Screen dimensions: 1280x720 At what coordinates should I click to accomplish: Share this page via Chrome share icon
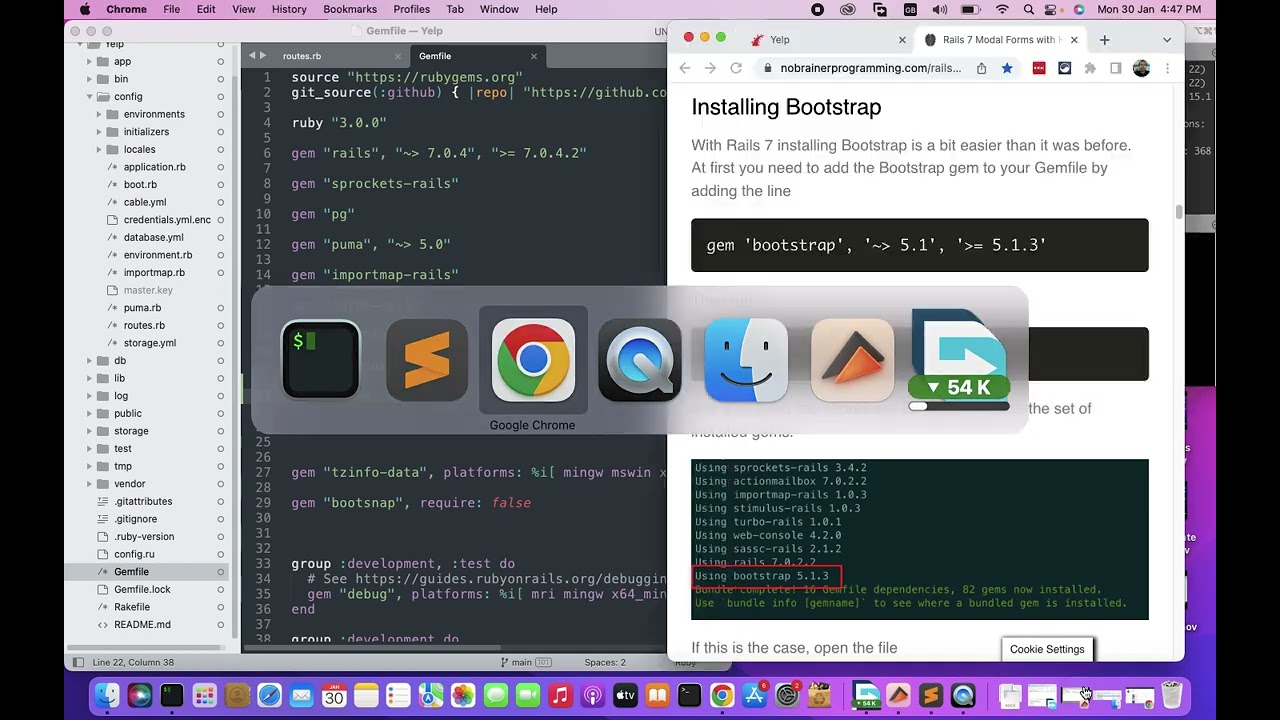(981, 68)
